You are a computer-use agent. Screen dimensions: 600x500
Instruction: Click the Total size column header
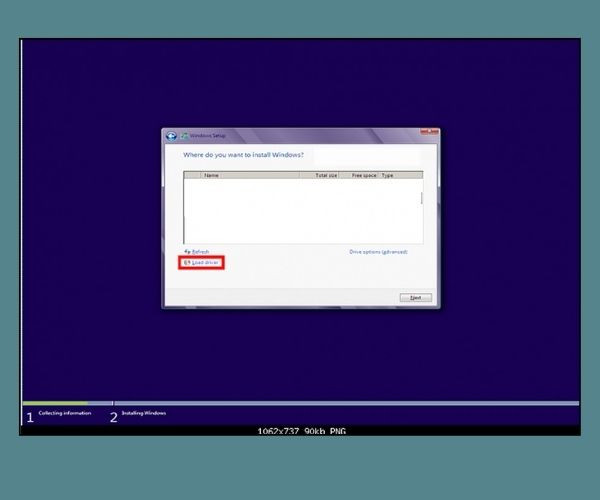(319, 175)
